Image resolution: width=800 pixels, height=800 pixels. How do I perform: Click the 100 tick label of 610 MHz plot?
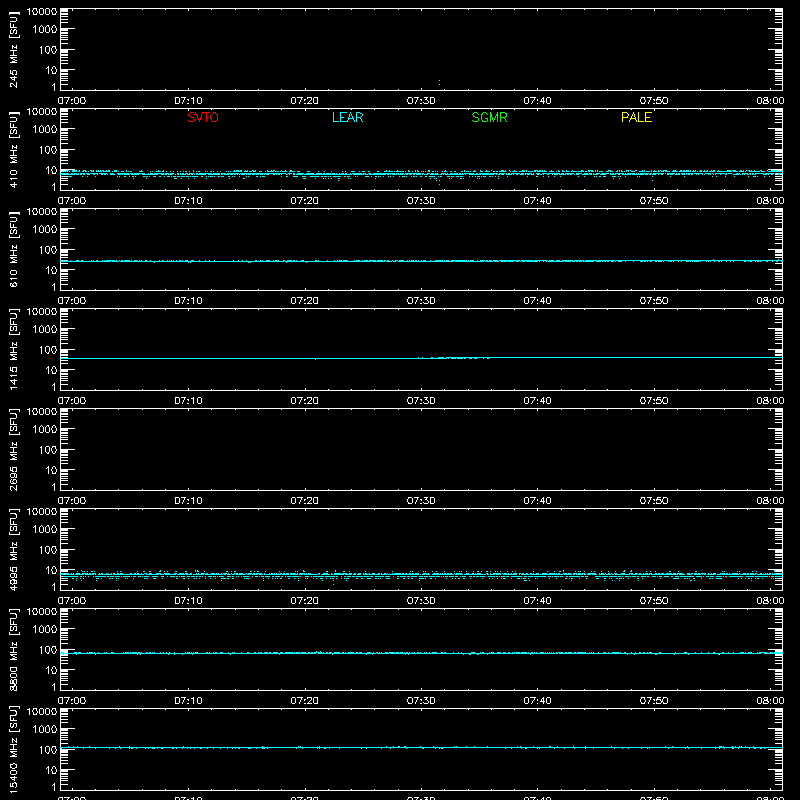[48, 249]
